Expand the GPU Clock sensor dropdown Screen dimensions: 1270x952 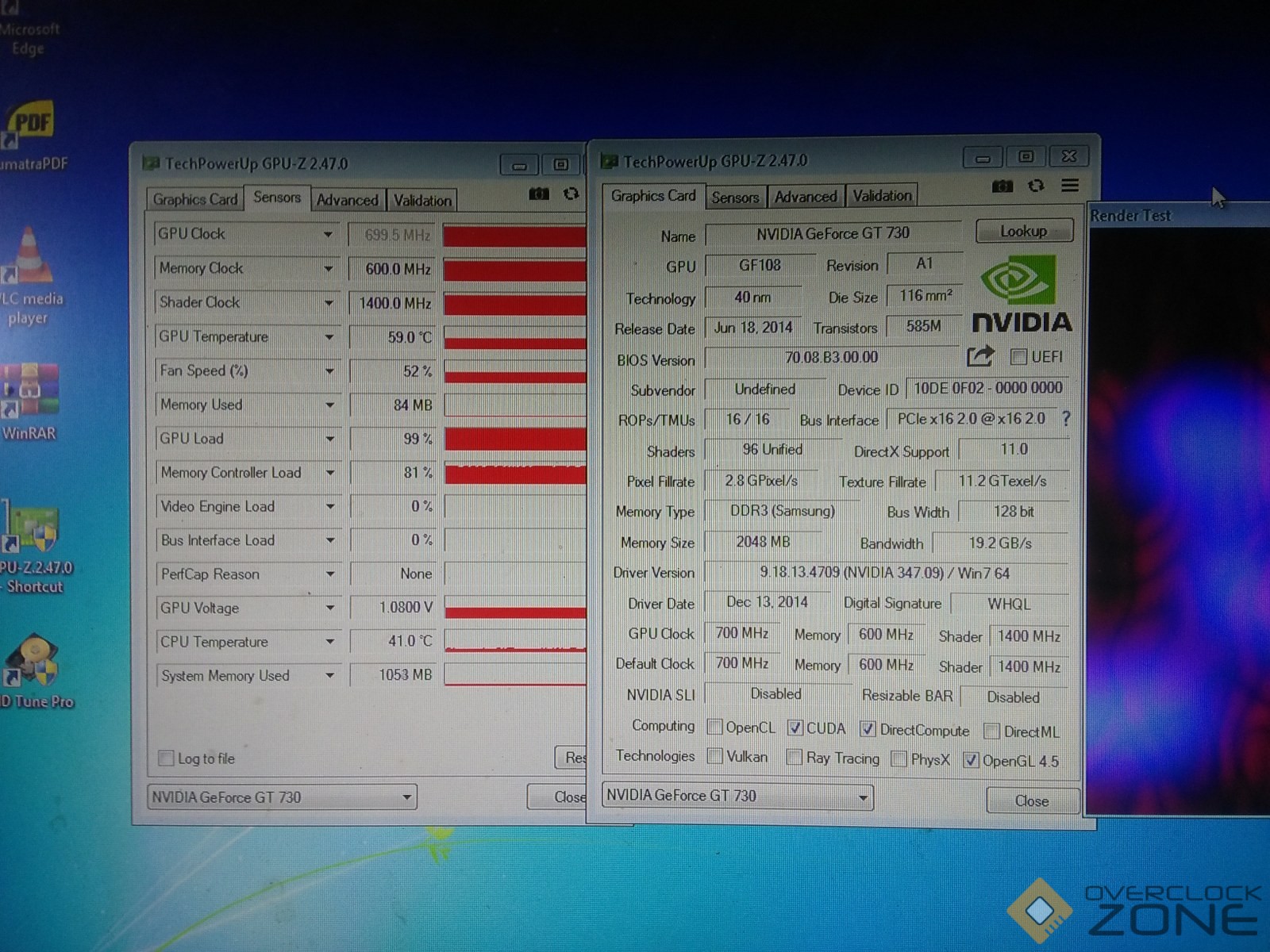pyautogui.click(x=328, y=235)
